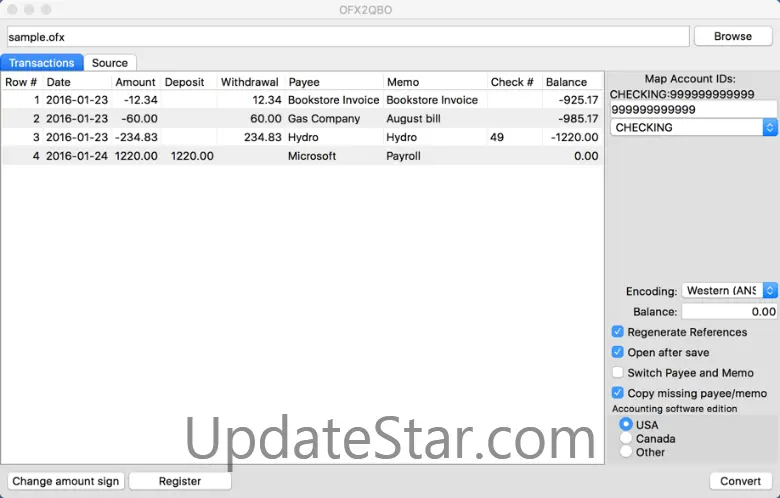Viewport: 780px width, 498px height.
Task: Select the August bill memo cell
Action: click(x=435, y=119)
